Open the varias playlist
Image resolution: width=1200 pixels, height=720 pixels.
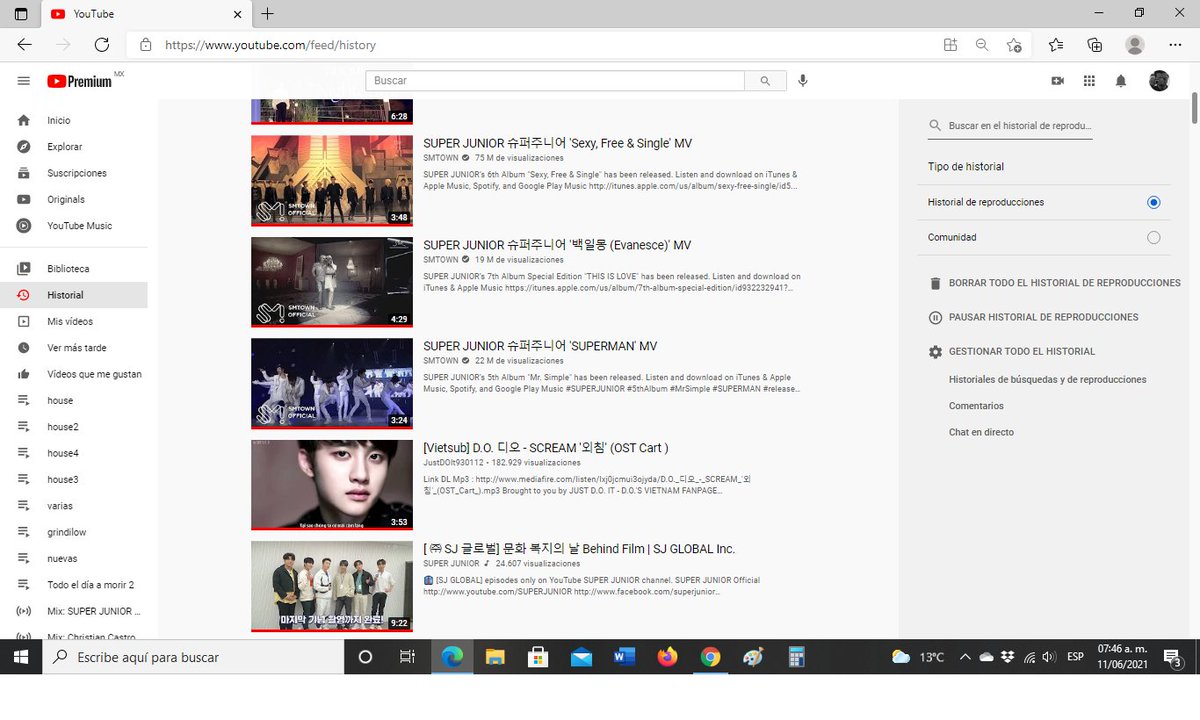pos(74,506)
